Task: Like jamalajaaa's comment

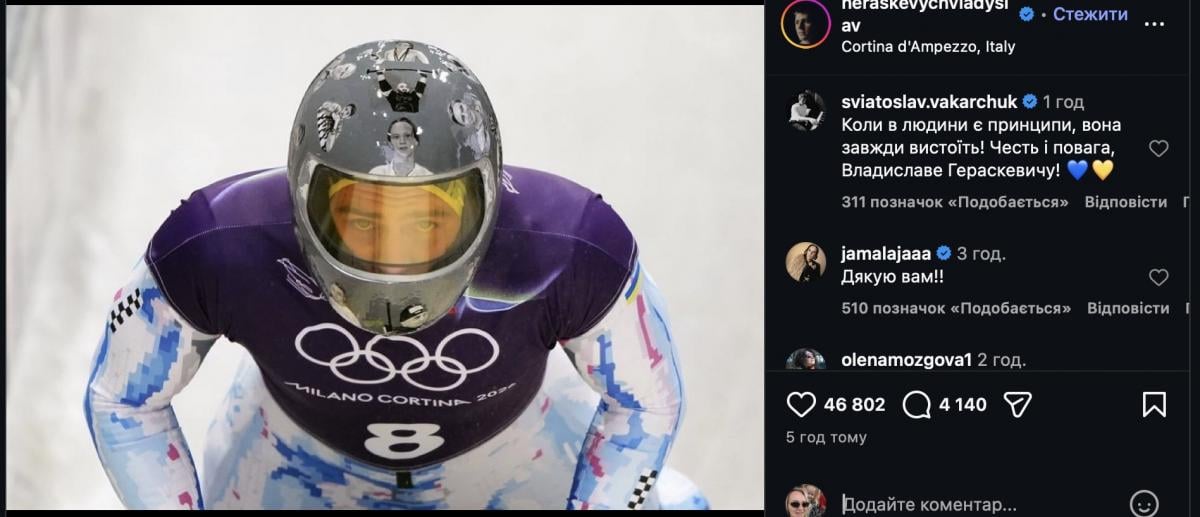Action: tap(1158, 277)
